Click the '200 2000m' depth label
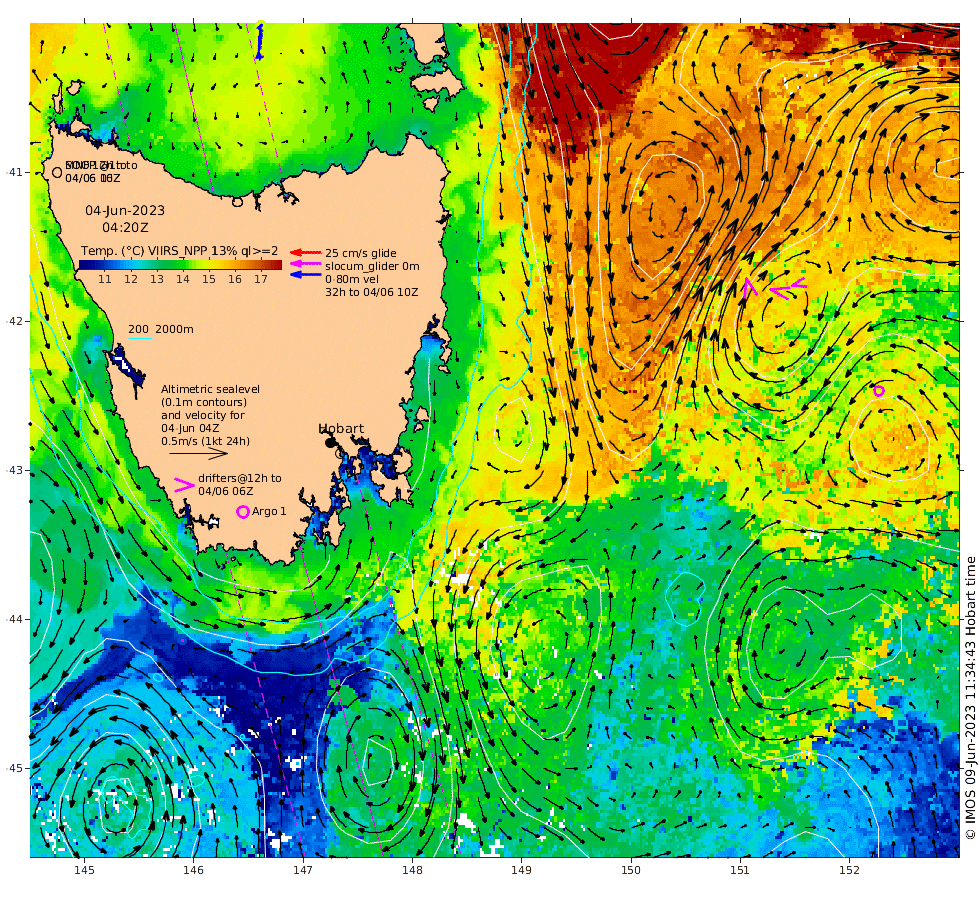 pyautogui.click(x=161, y=329)
